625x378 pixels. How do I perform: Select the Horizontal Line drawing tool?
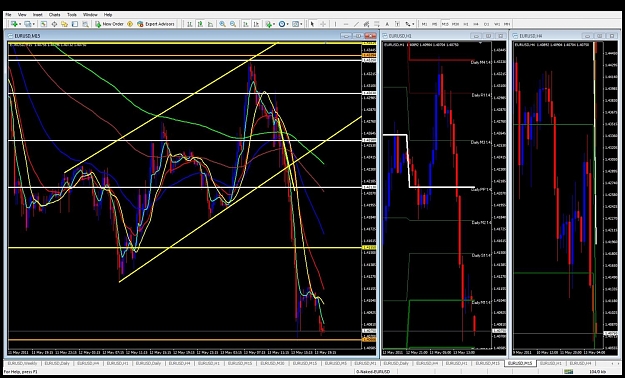pyautogui.click(x=346, y=24)
